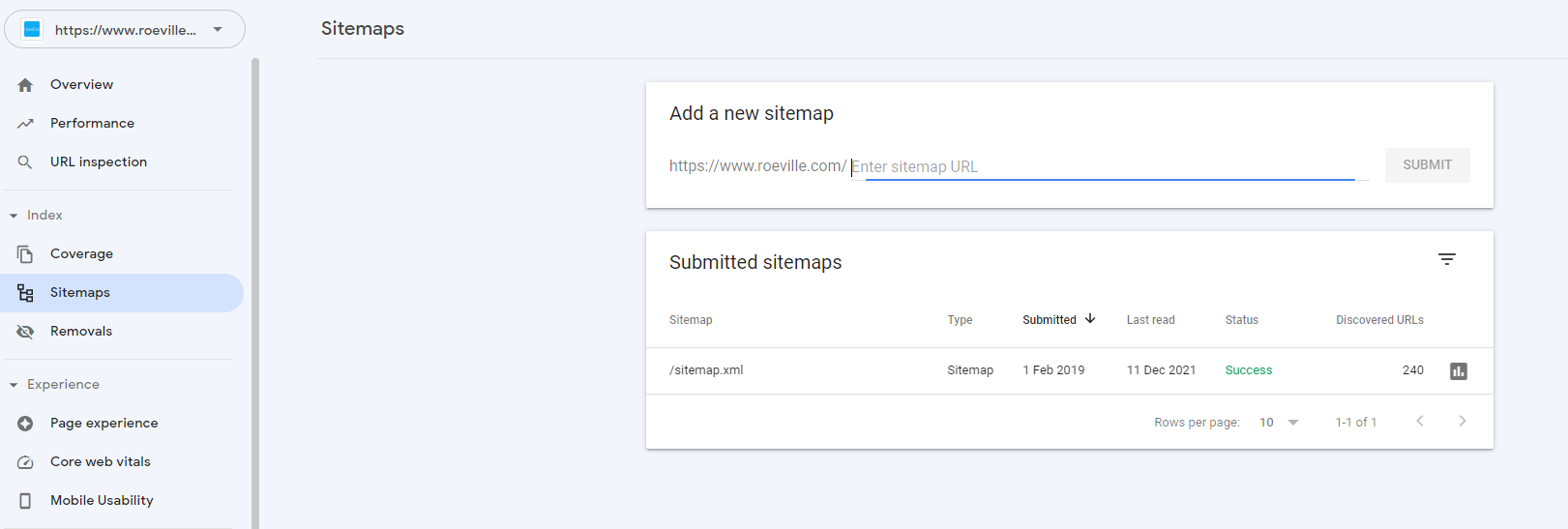Open Coverage pages icon in sidebar
The width and height of the screenshot is (1568, 529).
pos(25,254)
